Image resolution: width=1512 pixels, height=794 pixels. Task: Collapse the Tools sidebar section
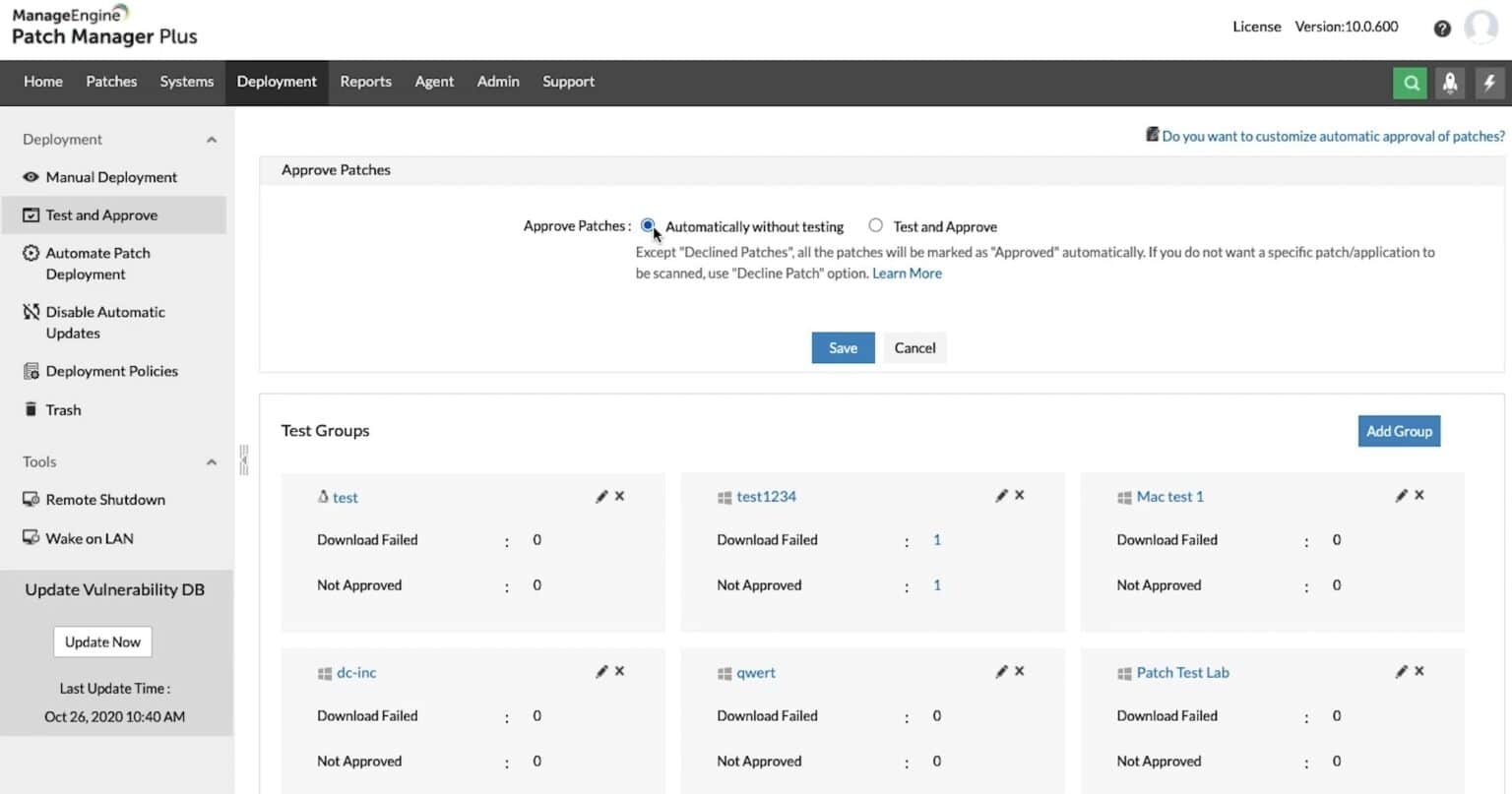click(211, 461)
